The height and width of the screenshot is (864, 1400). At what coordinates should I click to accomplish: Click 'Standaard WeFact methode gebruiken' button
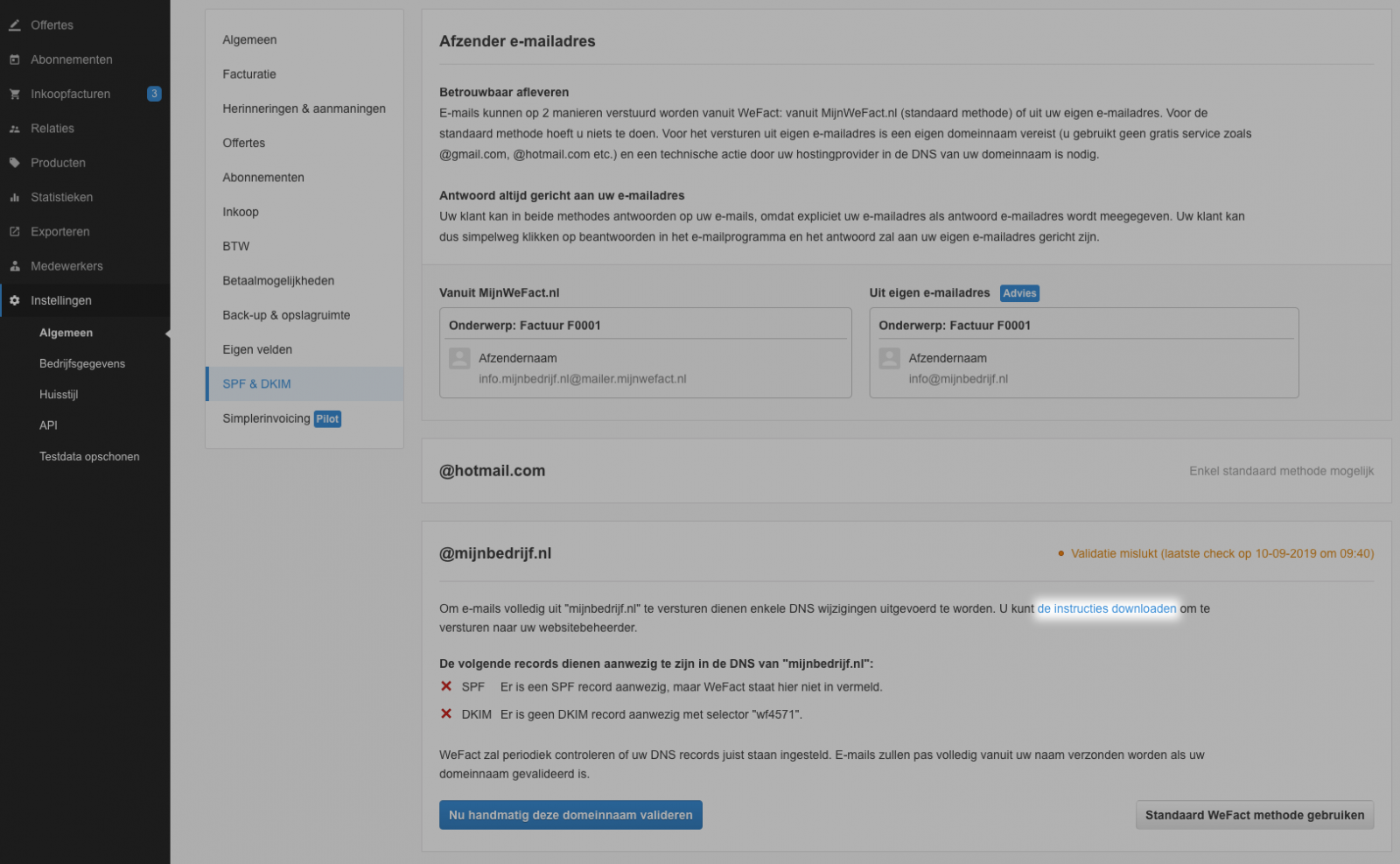pyautogui.click(x=1254, y=815)
